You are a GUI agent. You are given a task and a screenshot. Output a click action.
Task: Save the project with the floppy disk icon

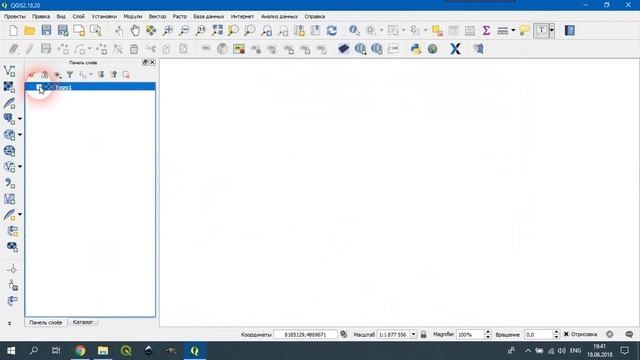click(46, 31)
